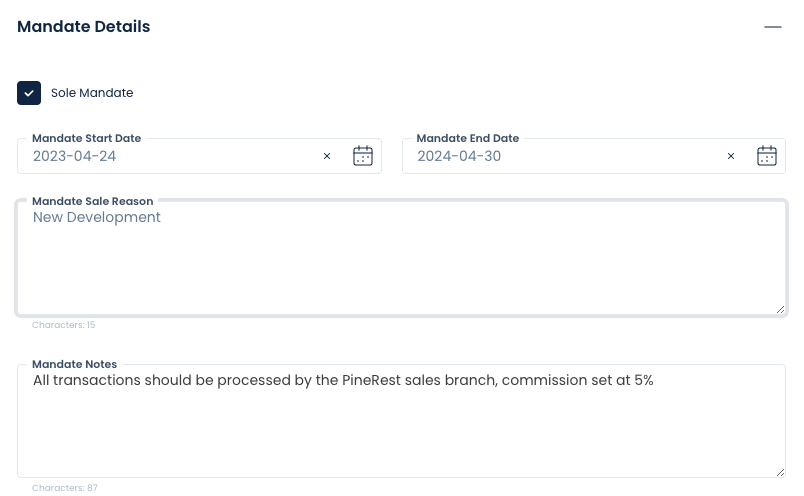
Task: Click the Mandate Details heading
Action: tap(84, 27)
